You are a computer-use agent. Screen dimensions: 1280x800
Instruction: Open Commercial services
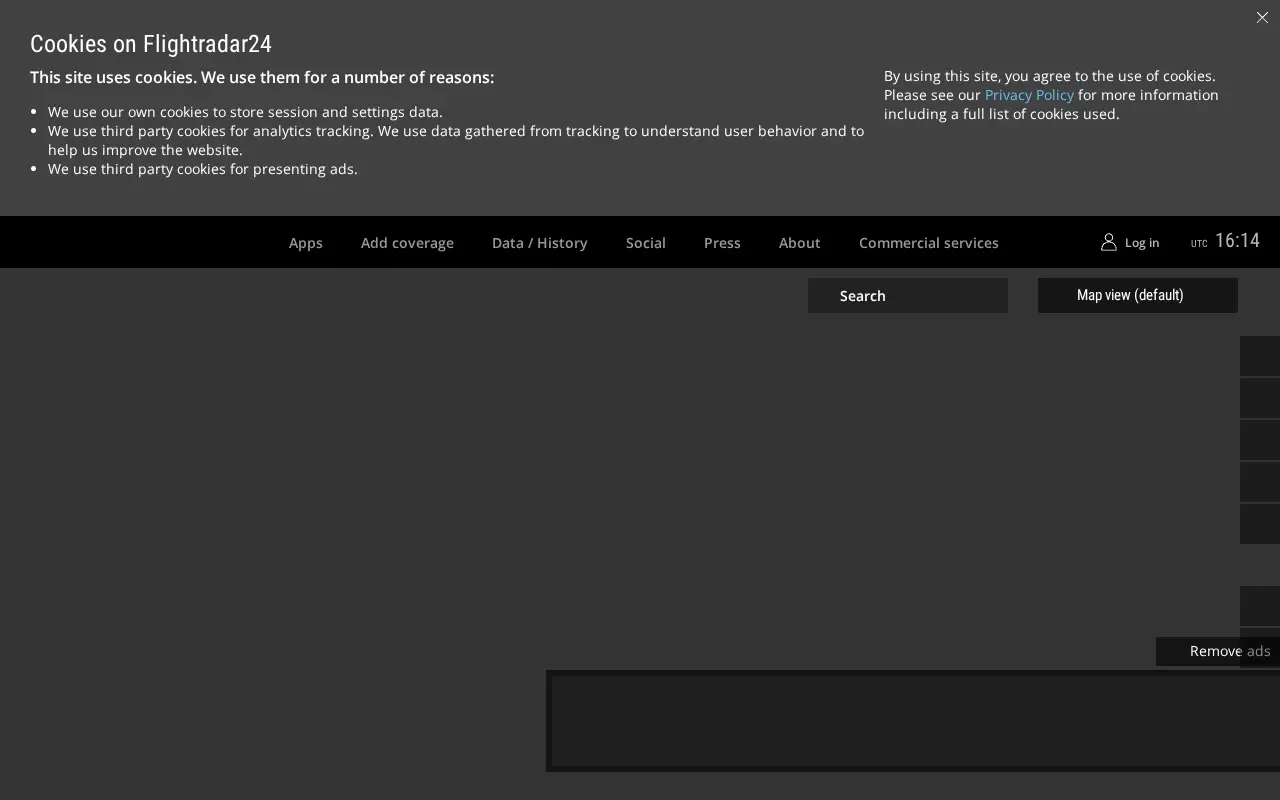click(929, 243)
